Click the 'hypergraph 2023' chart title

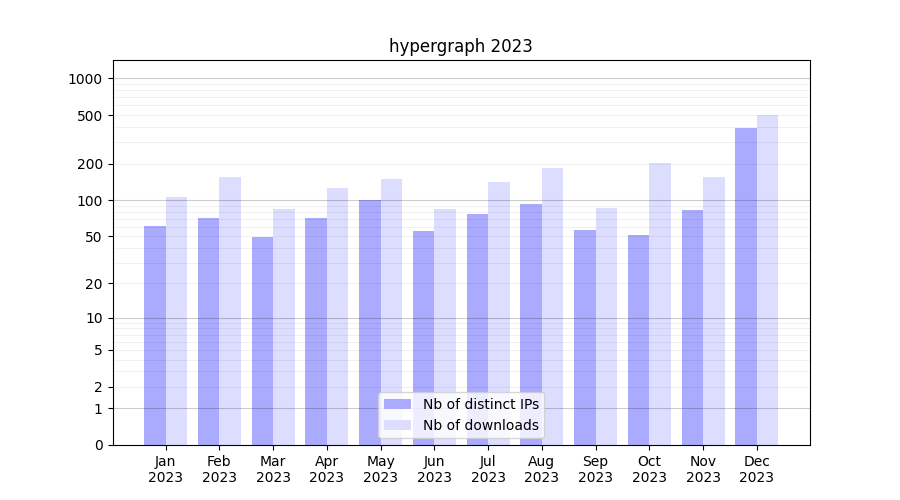(460, 46)
